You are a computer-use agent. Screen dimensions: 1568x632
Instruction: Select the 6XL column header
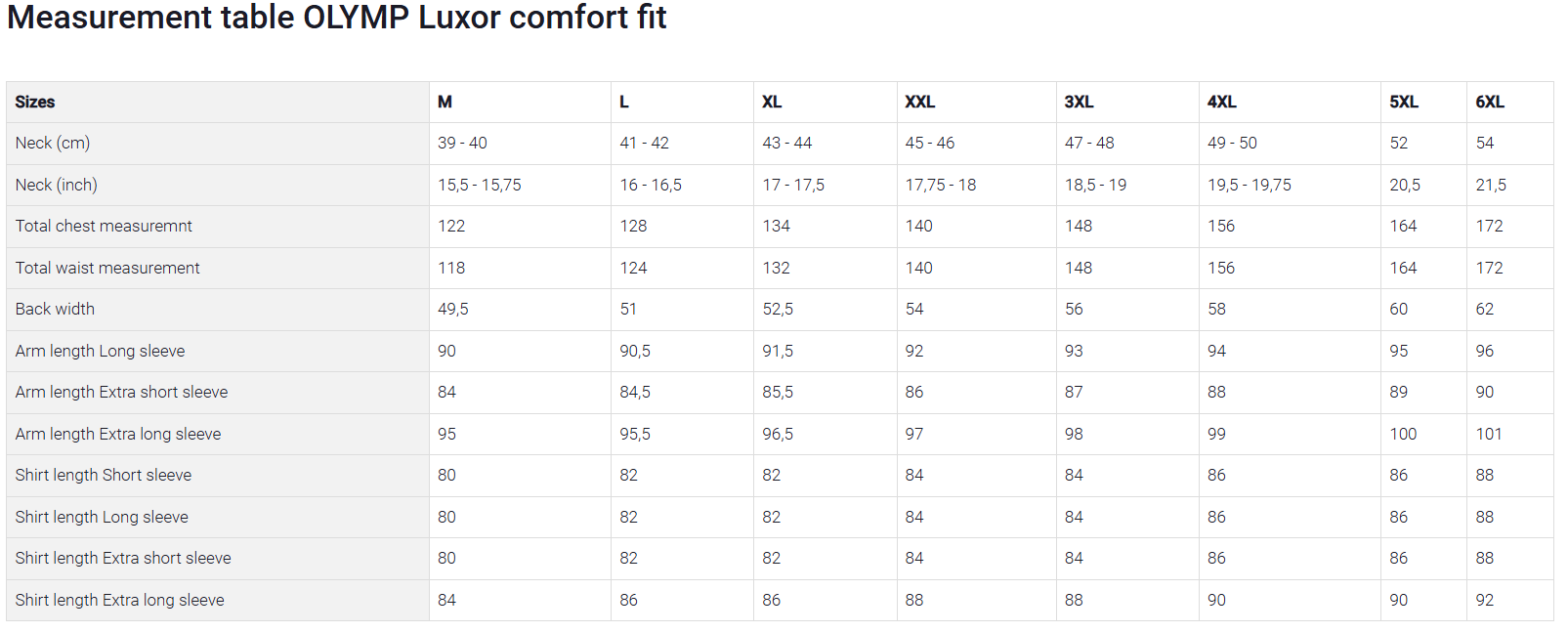click(1489, 102)
